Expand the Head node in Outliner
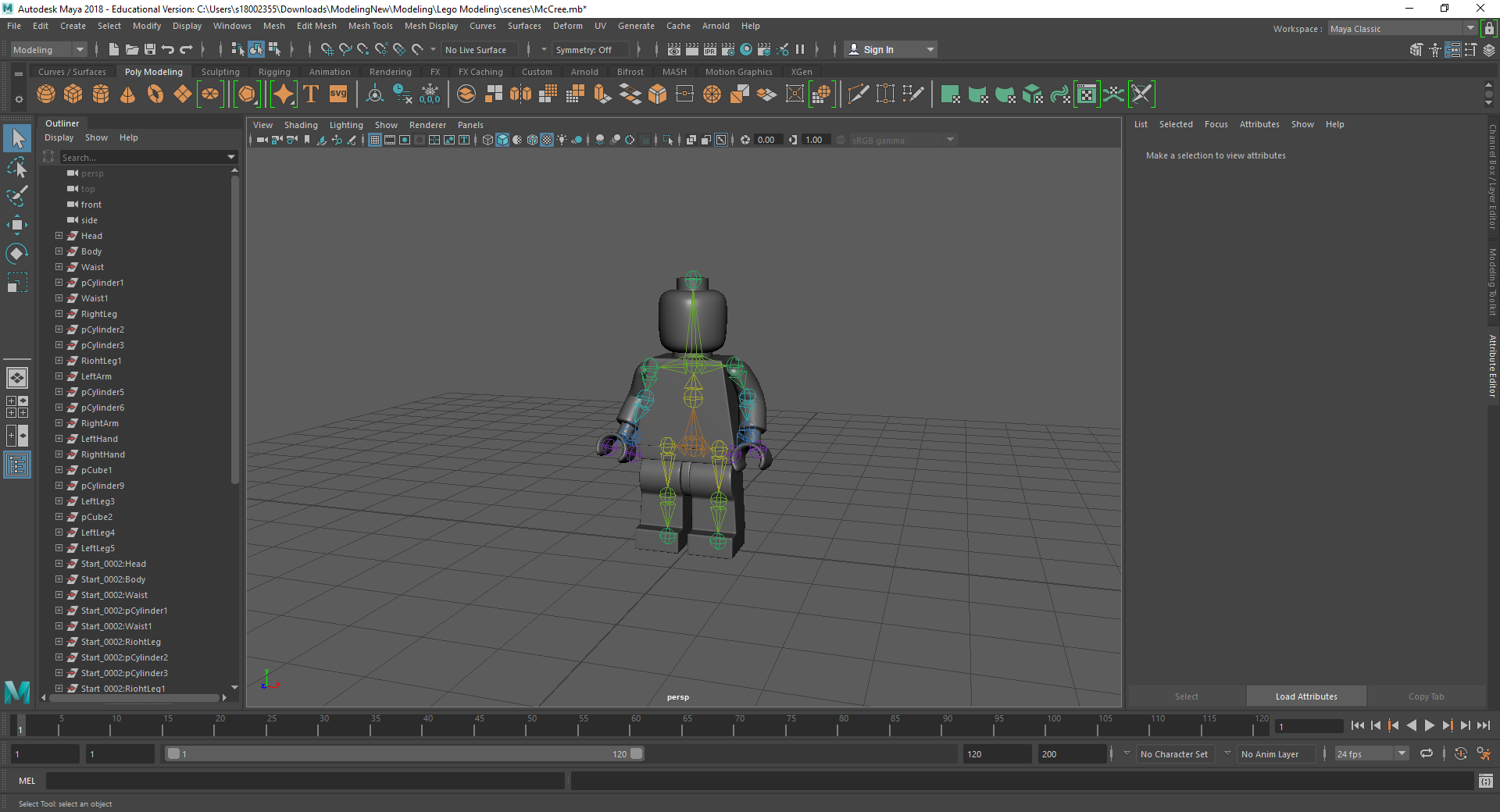The height and width of the screenshot is (812, 1500). 59,236
